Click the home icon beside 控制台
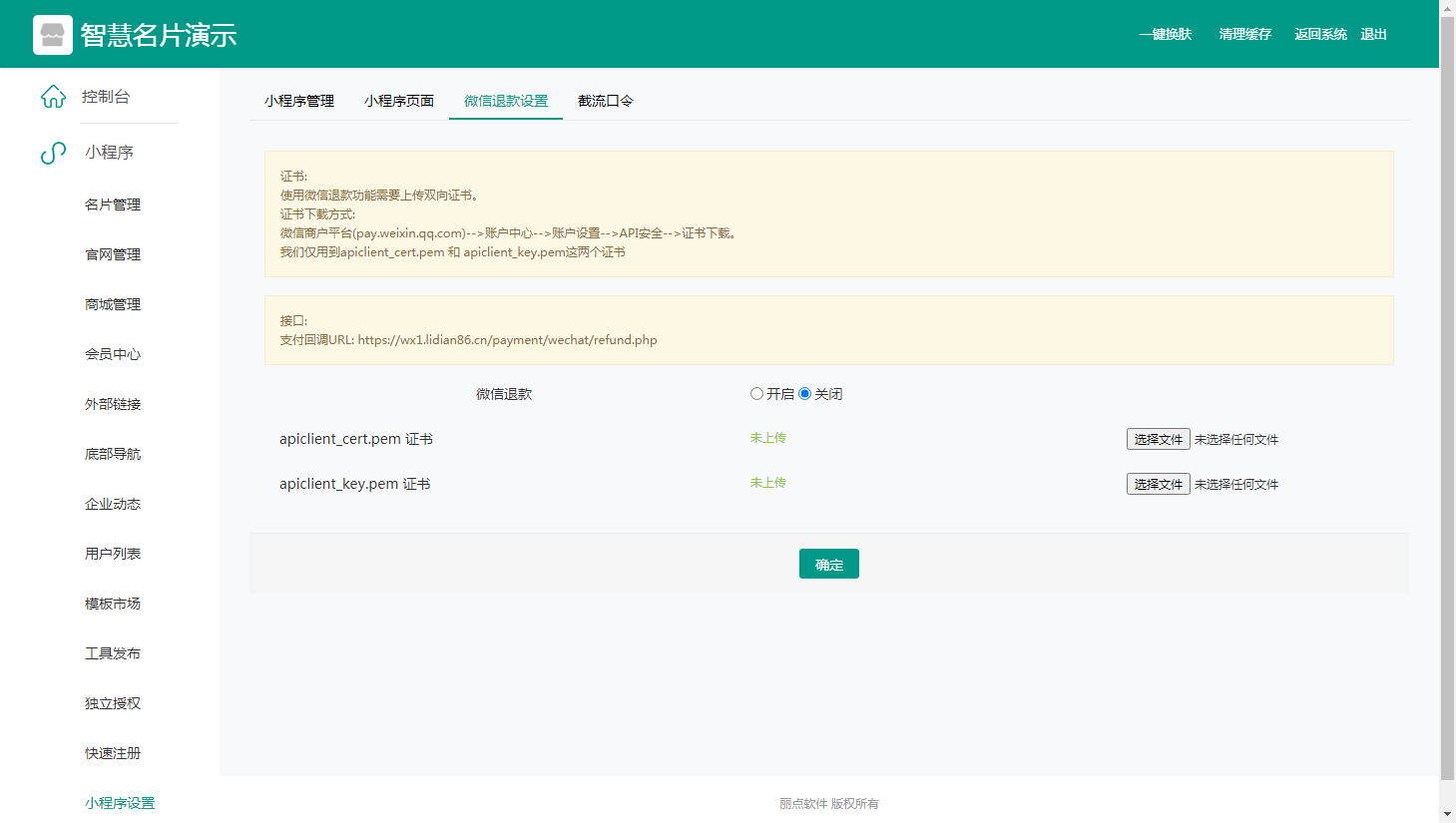The image size is (1456, 823). (x=53, y=97)
